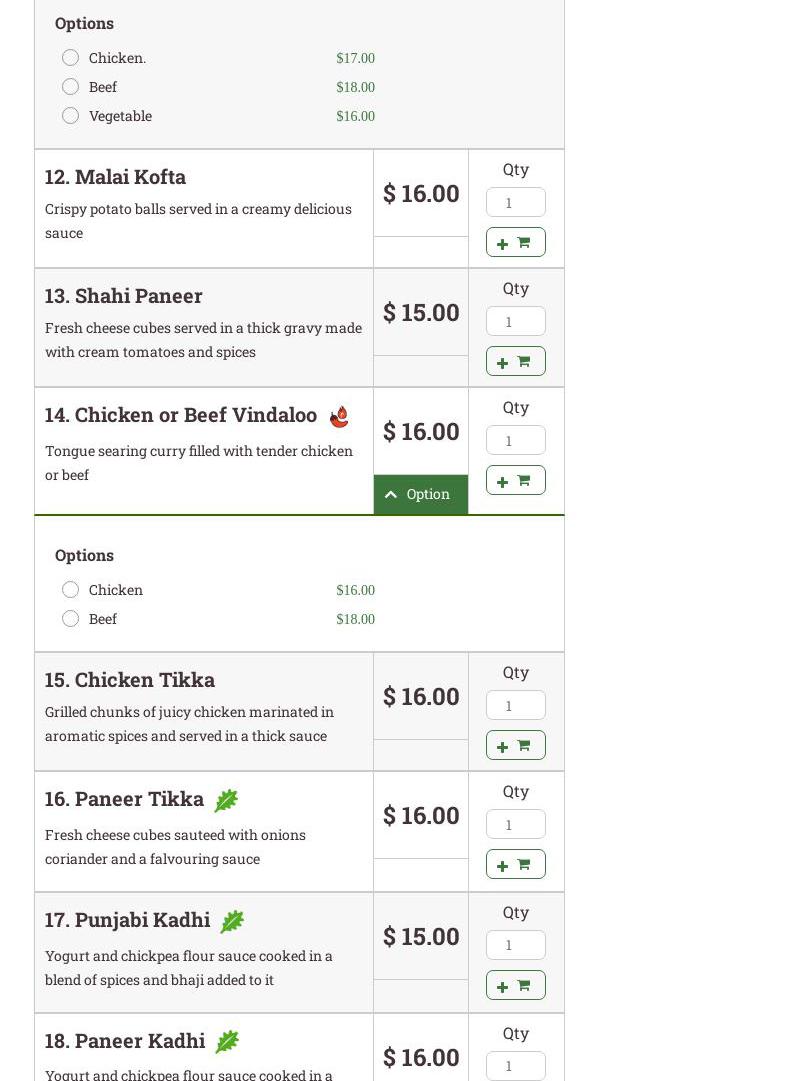Add Punjabi Kadhi to cart
Viewport: 785px width, 1081px height.
tap(515, 985)
